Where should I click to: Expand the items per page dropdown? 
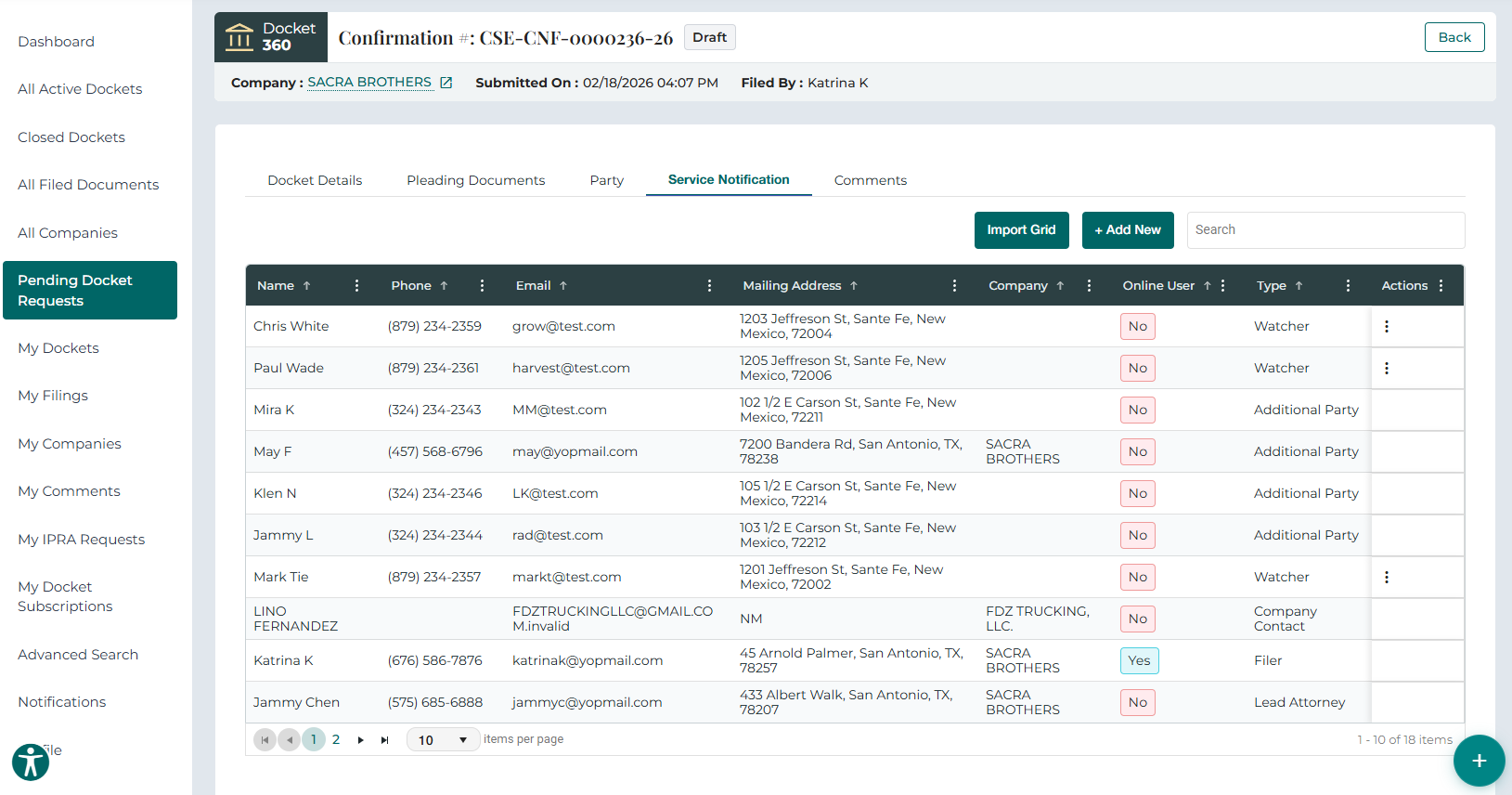[x=462, y=740]
